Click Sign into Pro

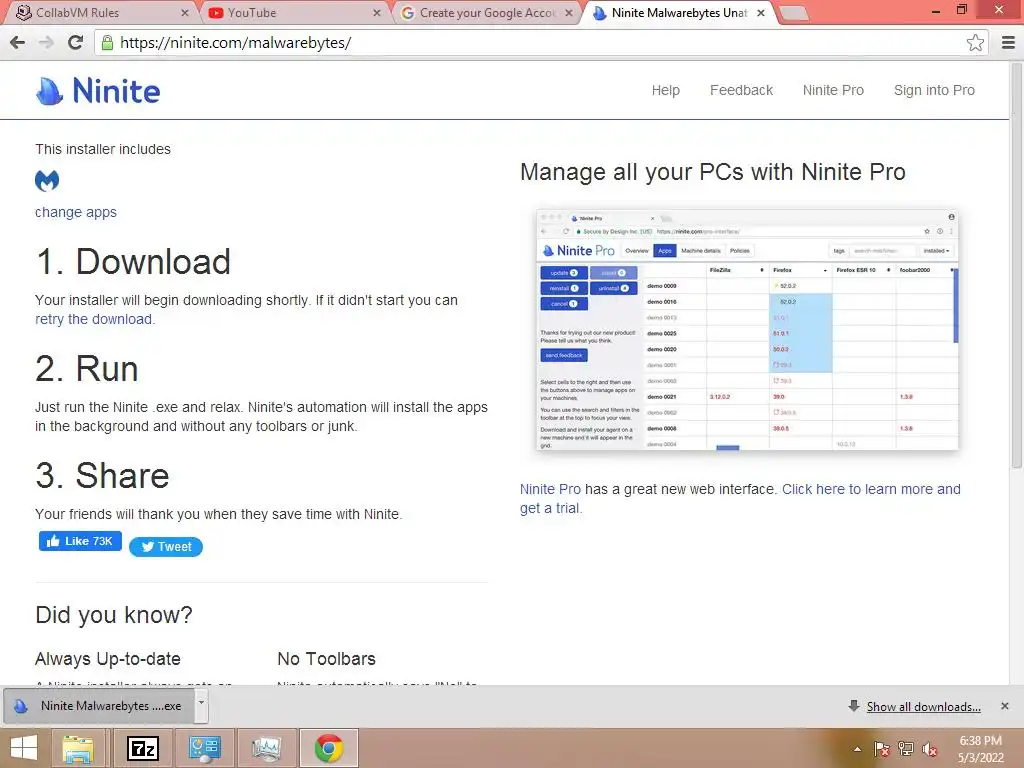[934, 90]
